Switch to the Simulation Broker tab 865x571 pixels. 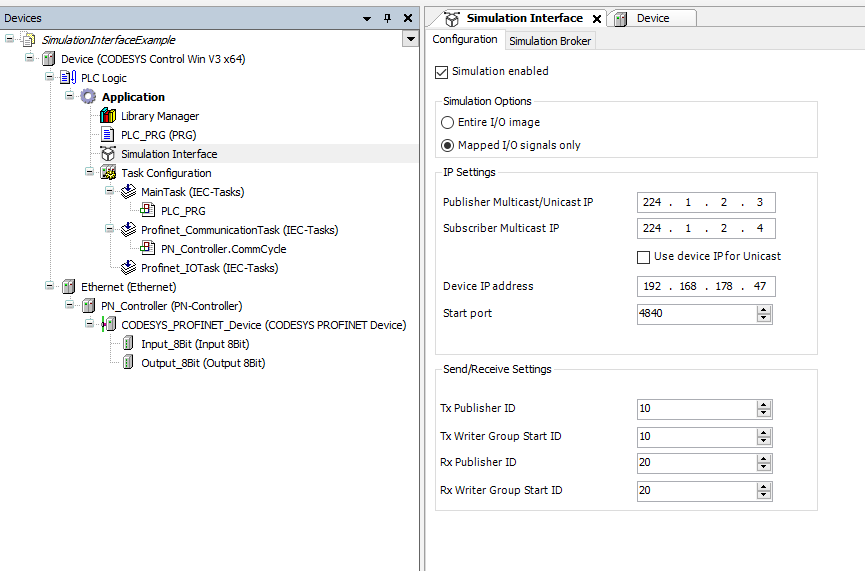click(x=550, y=41)
